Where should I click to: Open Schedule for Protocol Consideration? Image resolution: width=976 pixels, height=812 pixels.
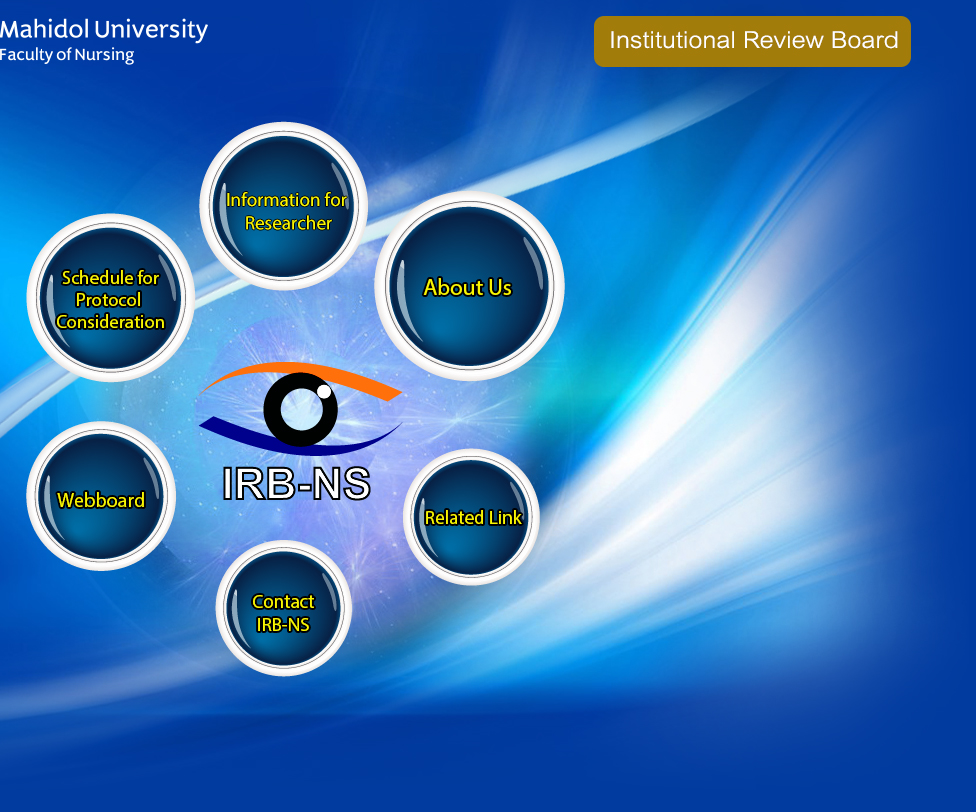point(111,298)
